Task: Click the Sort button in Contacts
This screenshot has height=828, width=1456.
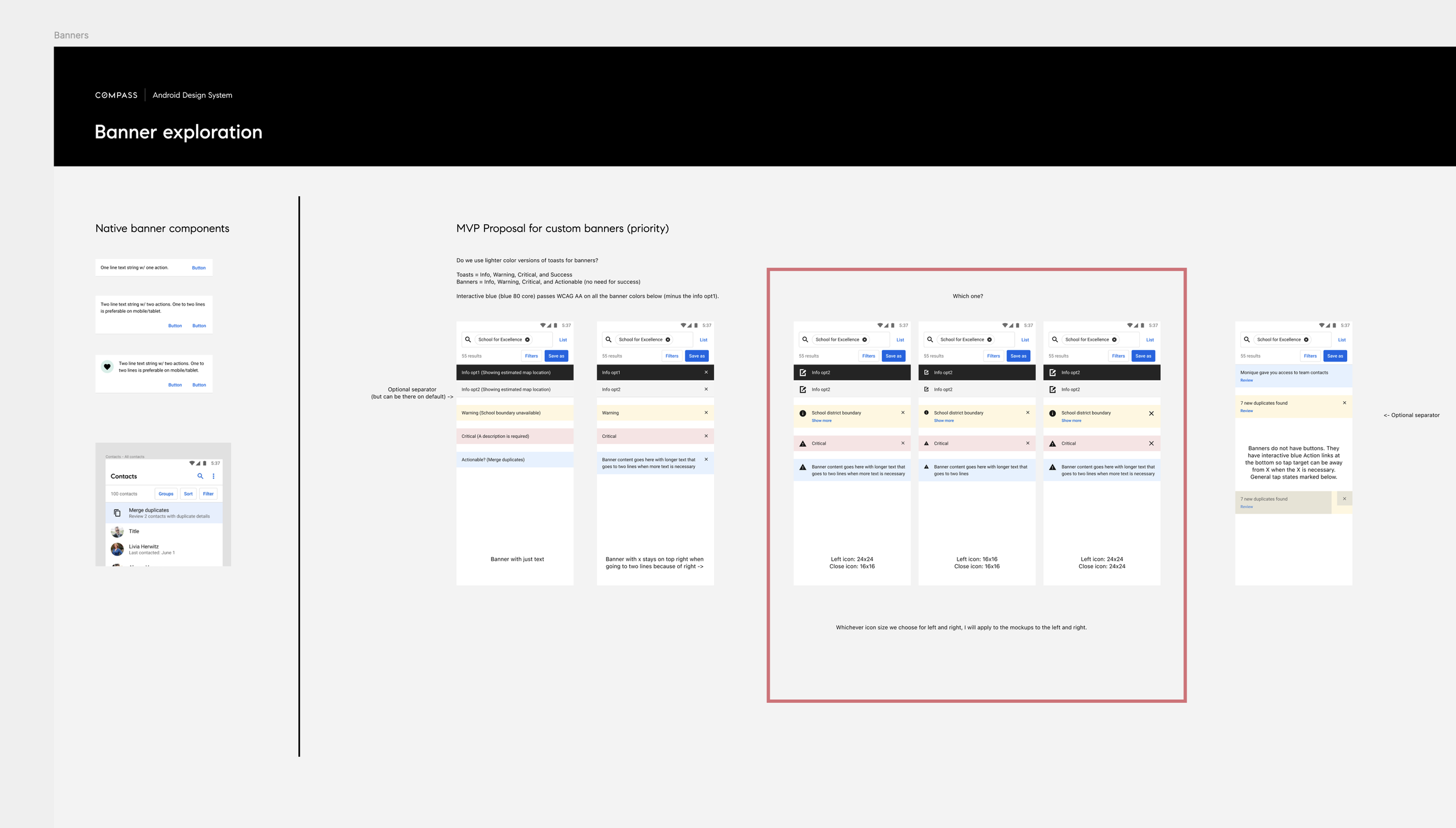Action: [188, 494]
